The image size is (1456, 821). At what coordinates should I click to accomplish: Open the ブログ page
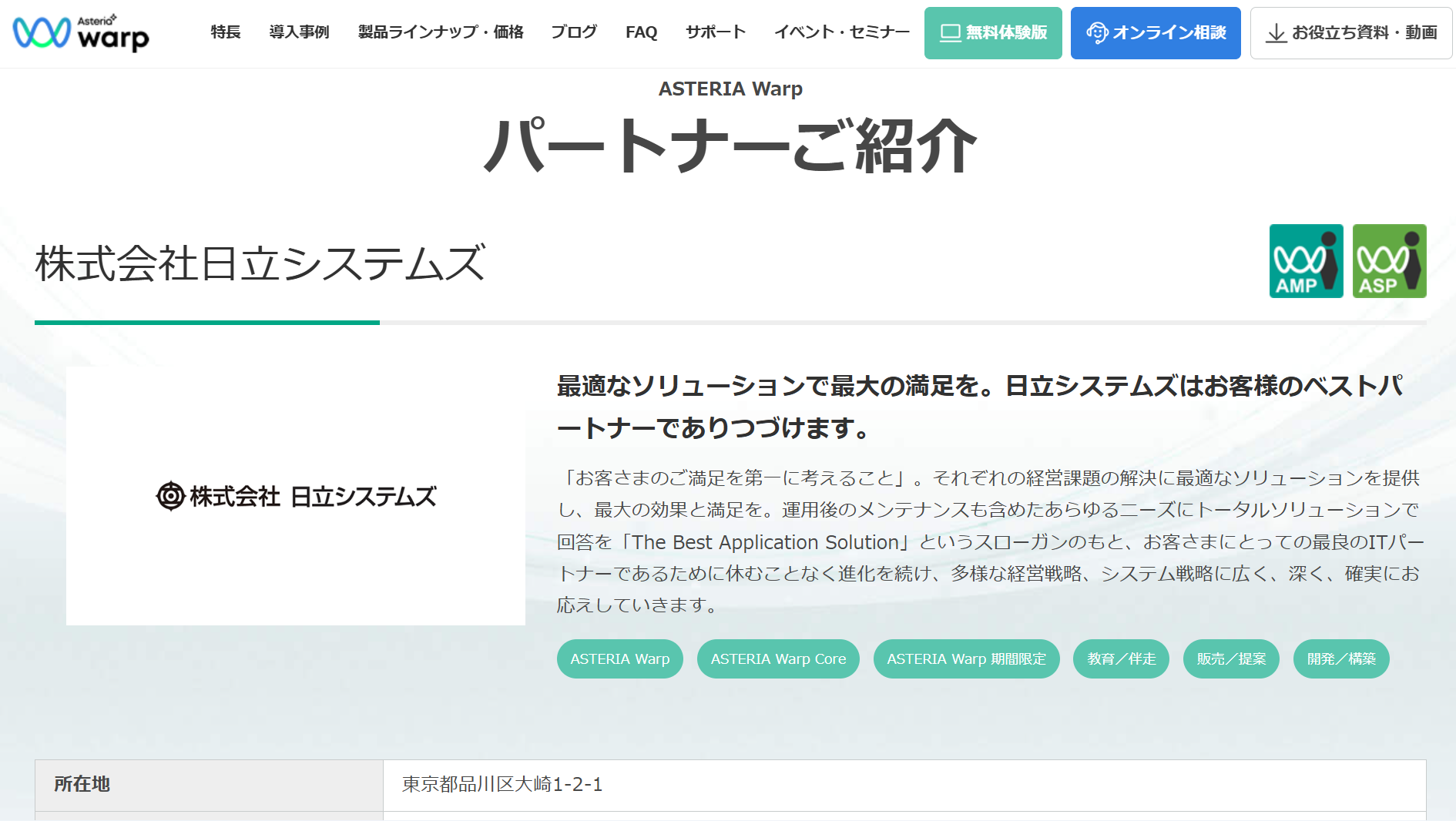[x=572, y=32]
